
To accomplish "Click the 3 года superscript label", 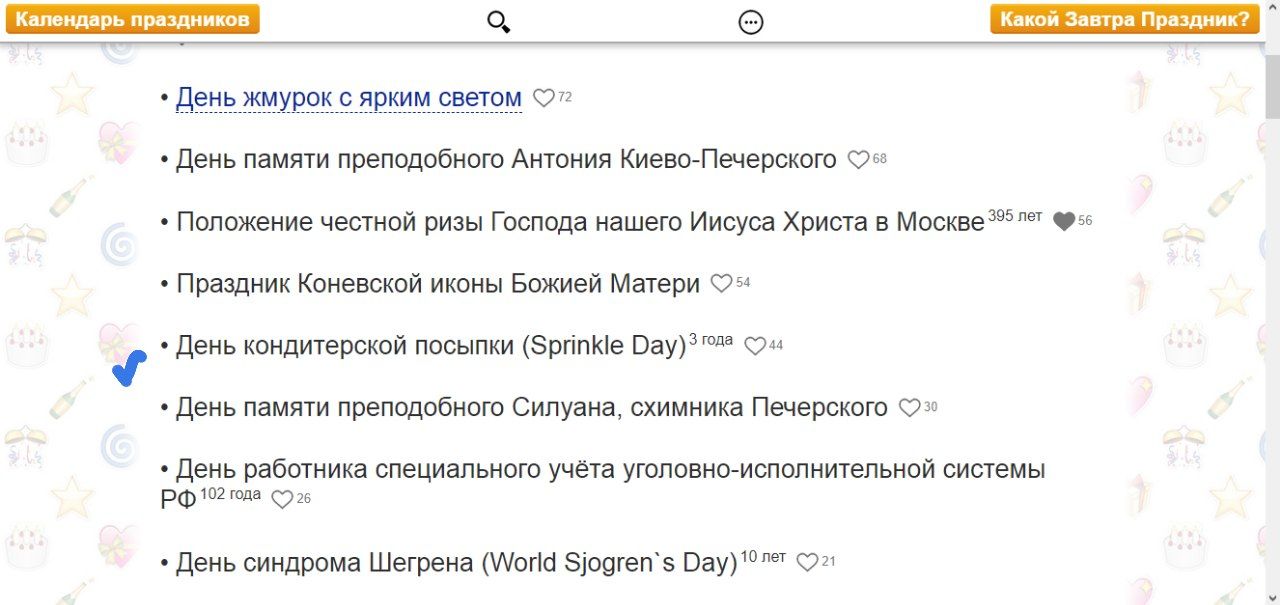I will [x=711, y=340].
